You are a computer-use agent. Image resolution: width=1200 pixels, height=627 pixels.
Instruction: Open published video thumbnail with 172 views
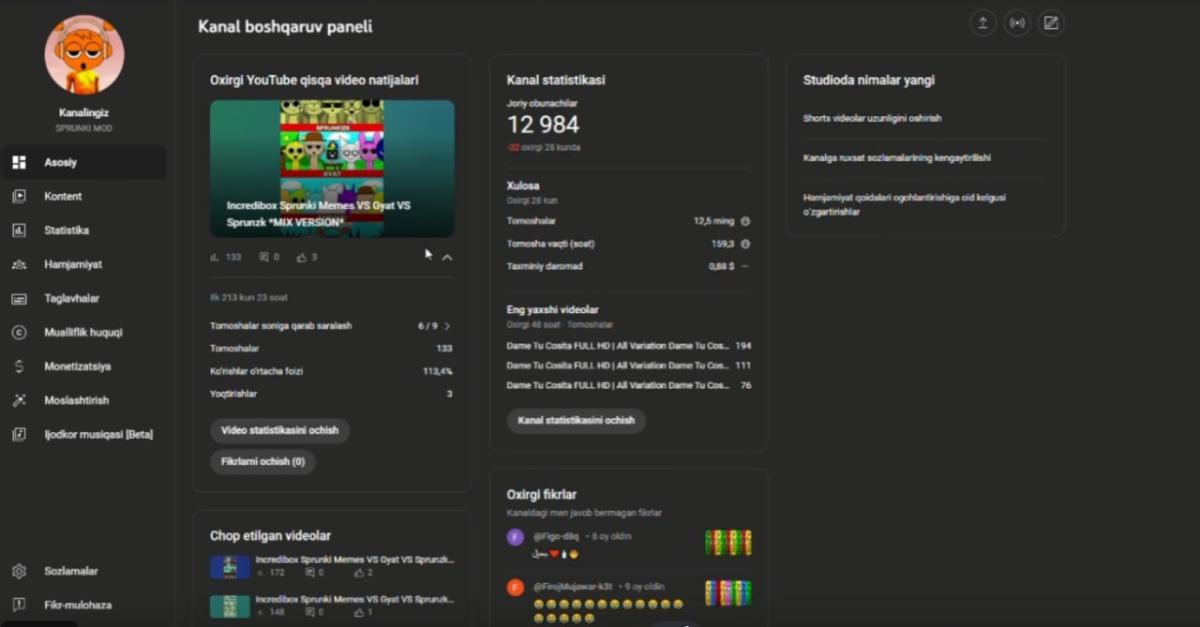(x=230, y=567)
